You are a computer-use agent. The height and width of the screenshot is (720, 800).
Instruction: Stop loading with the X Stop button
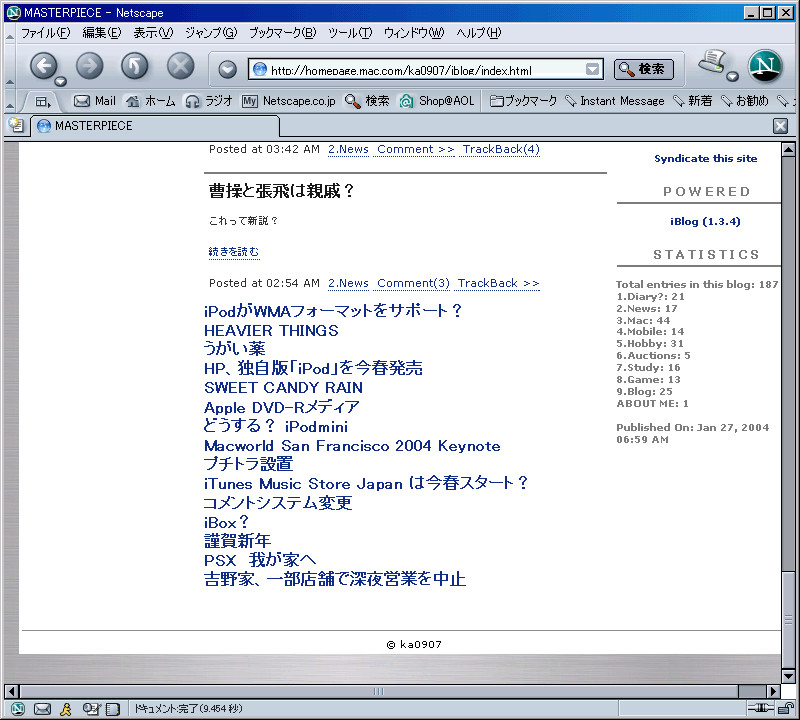point(181,66)
